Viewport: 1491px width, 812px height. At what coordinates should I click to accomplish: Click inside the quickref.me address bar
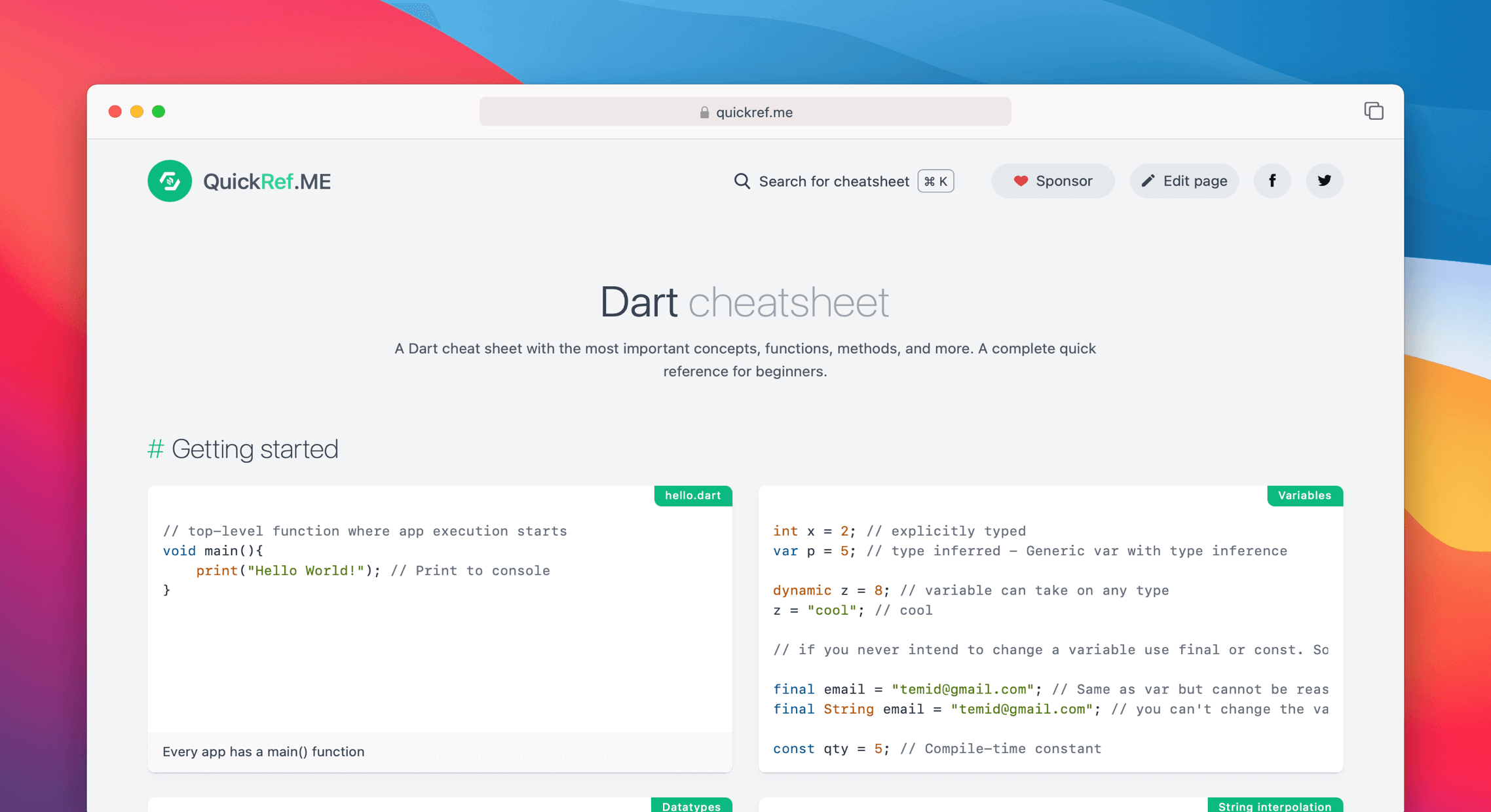tap(745, 111)
